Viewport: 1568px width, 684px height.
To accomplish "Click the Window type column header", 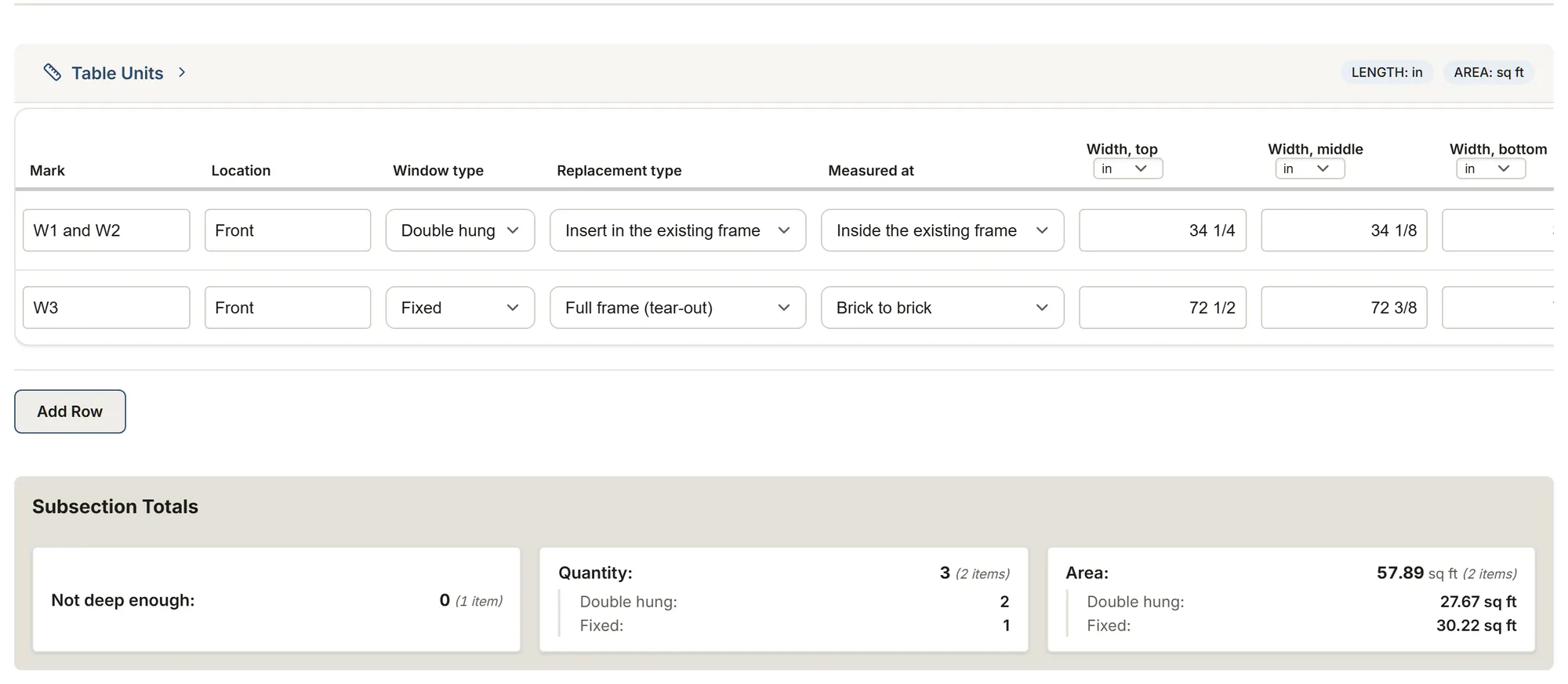I will coord(438,170).
